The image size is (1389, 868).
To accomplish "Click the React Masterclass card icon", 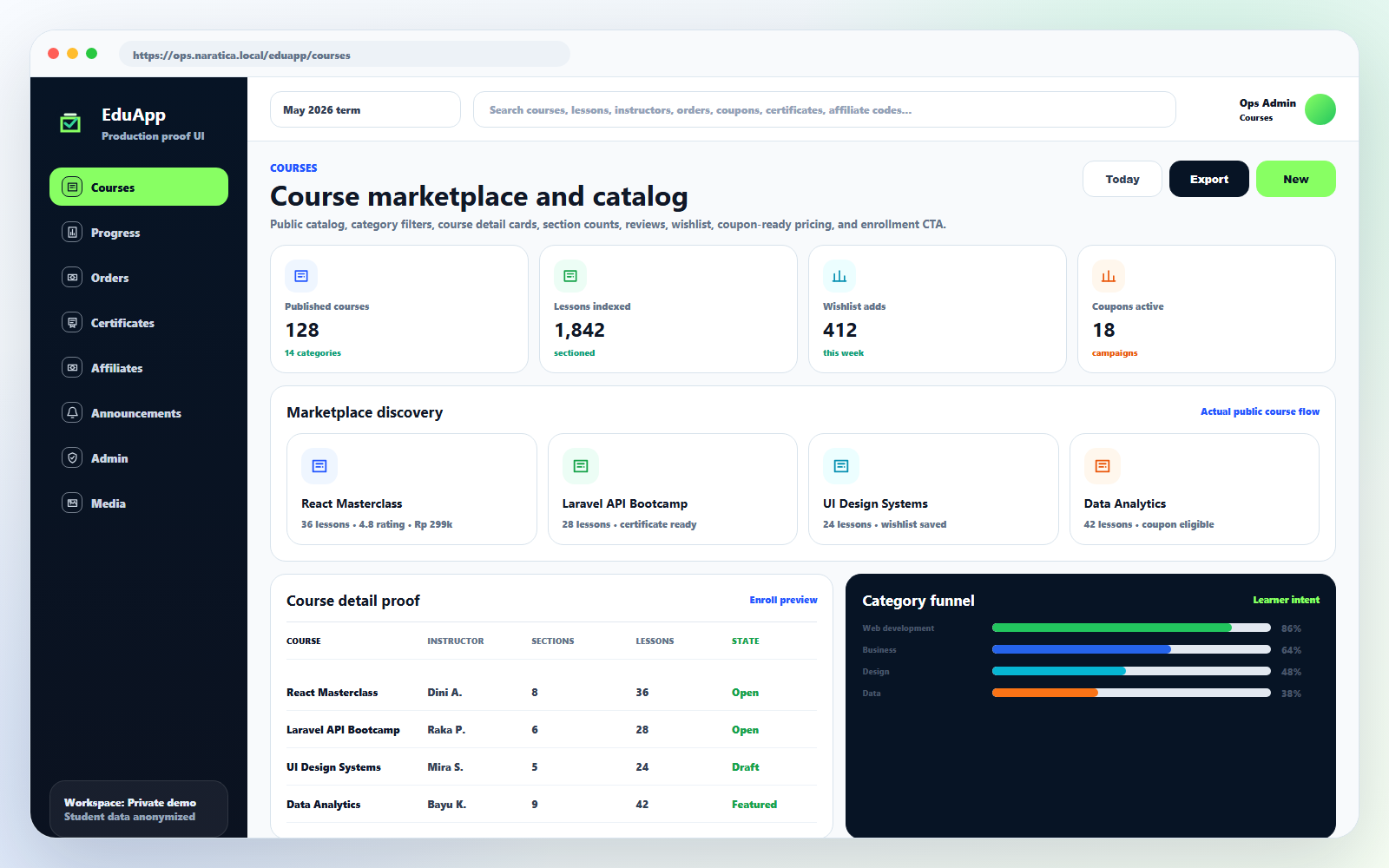I will (x=319, y=466).
